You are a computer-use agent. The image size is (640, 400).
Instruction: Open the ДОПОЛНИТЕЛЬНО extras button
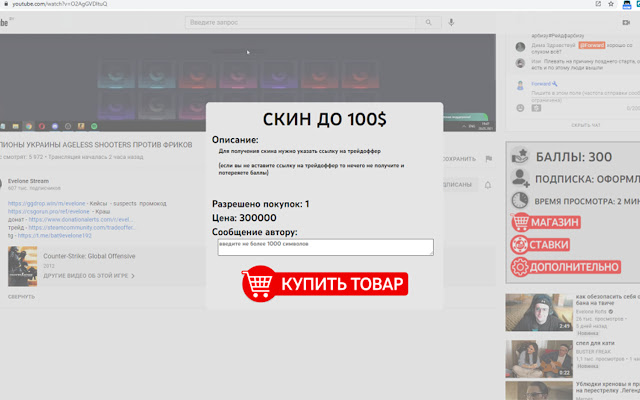[x=566, y=267]
